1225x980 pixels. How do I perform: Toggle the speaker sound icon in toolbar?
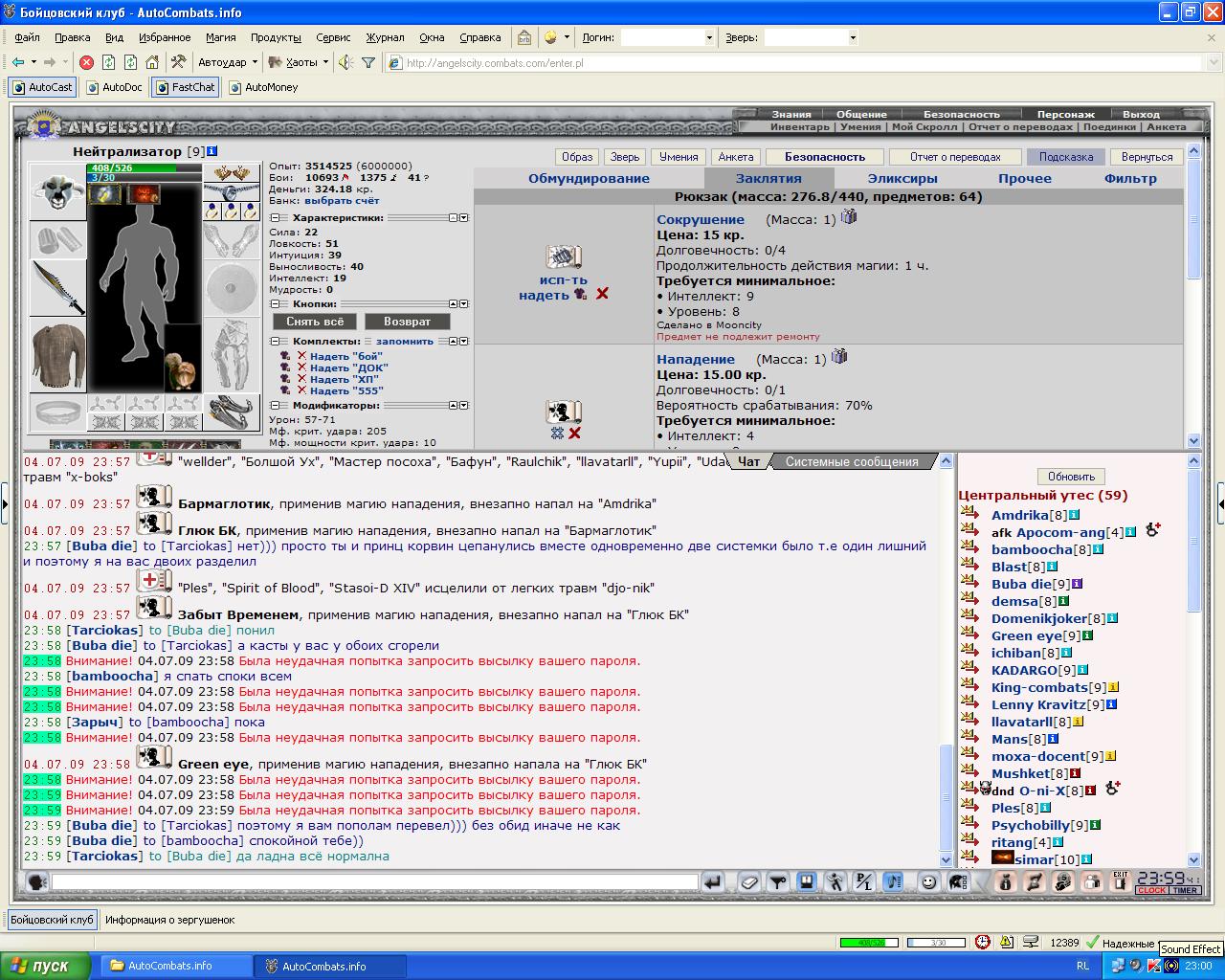345,62
